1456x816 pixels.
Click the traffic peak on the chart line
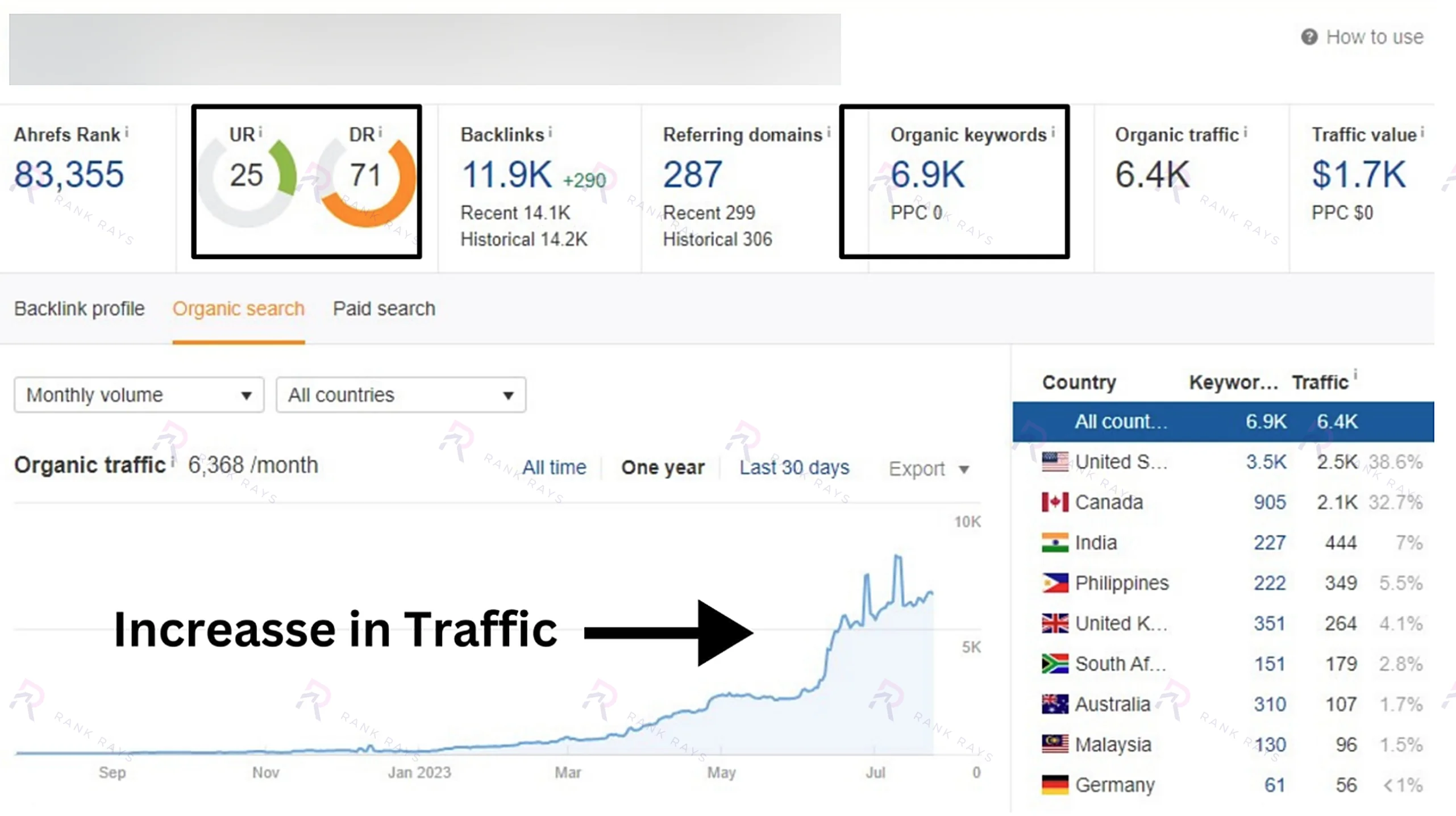pyautogui.click(x=897, y=558)
